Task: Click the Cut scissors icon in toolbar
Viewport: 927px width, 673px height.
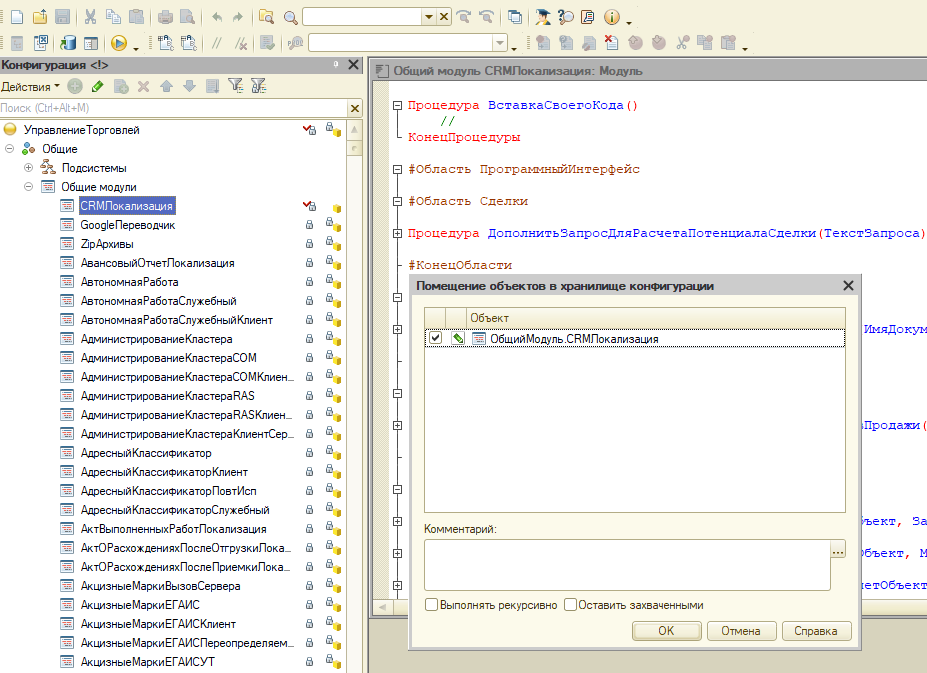Action: [x=90, y=17]
